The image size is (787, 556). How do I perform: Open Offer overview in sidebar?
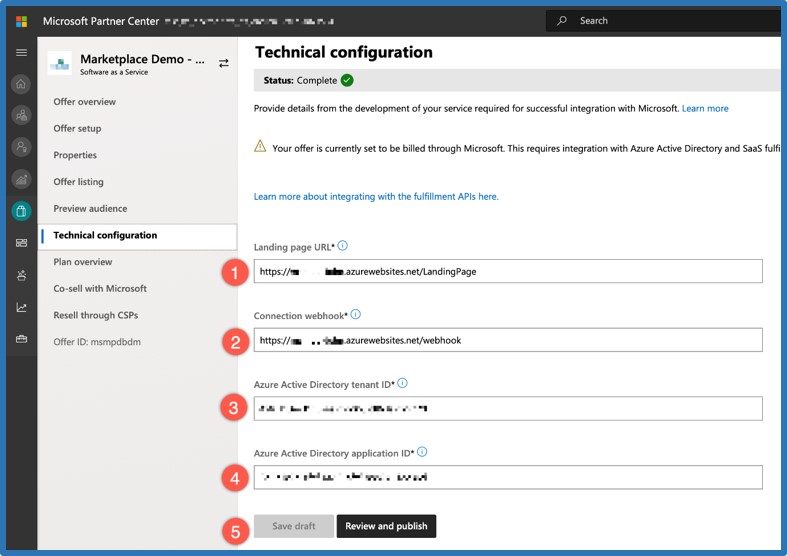(84, 102)
